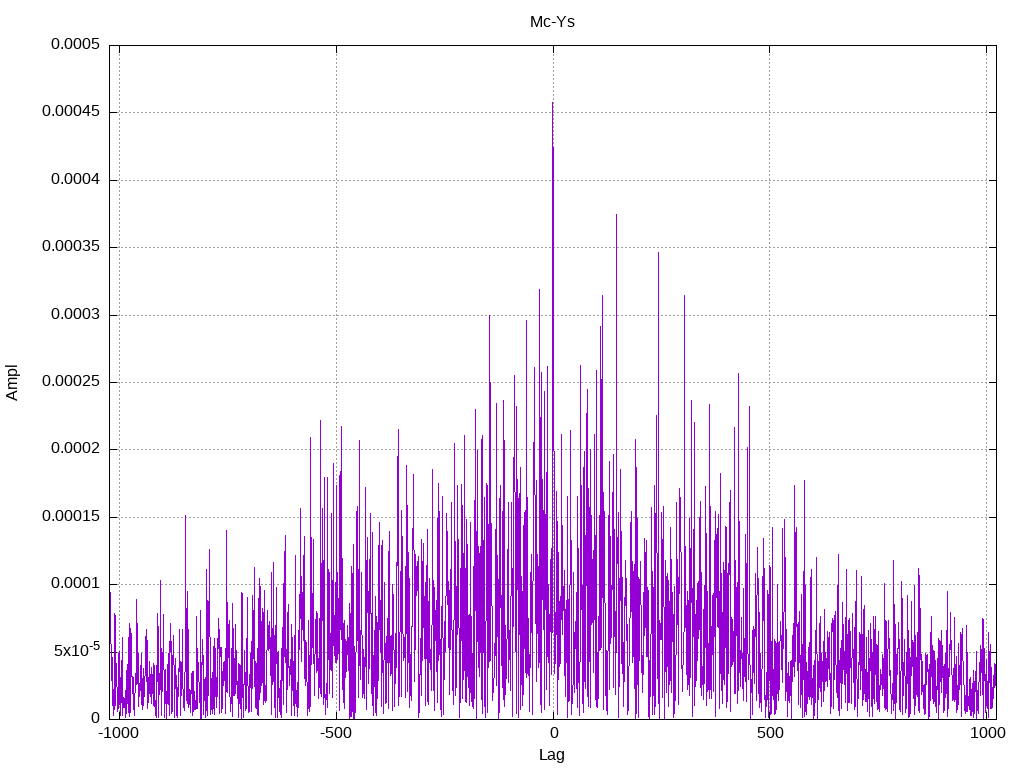Click the 0.0001 y-axis tick label
Screen dimensions: 1024x768
pyautogui.click(x=76, y=584)
